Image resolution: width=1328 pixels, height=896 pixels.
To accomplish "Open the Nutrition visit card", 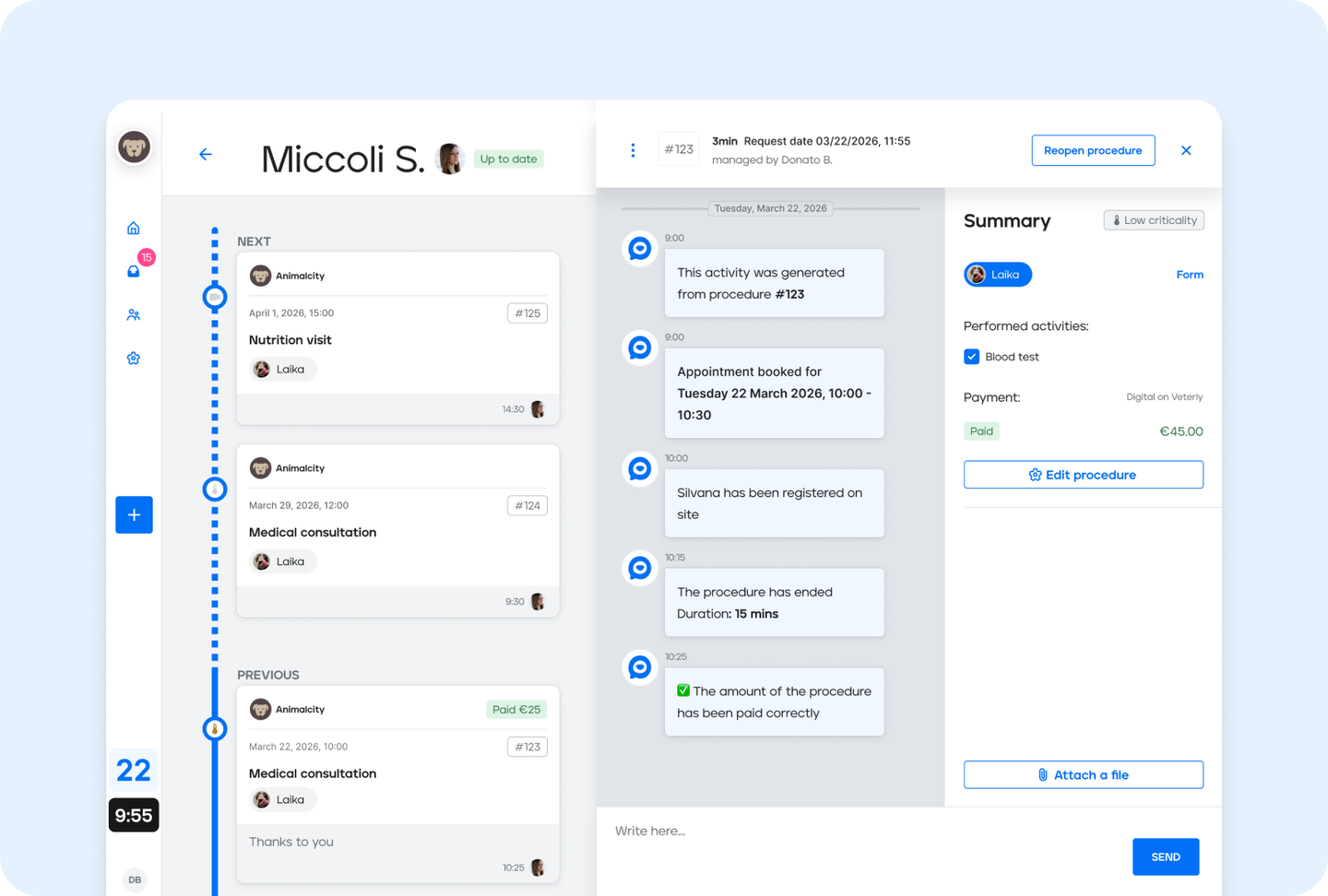I will point(397,338).
